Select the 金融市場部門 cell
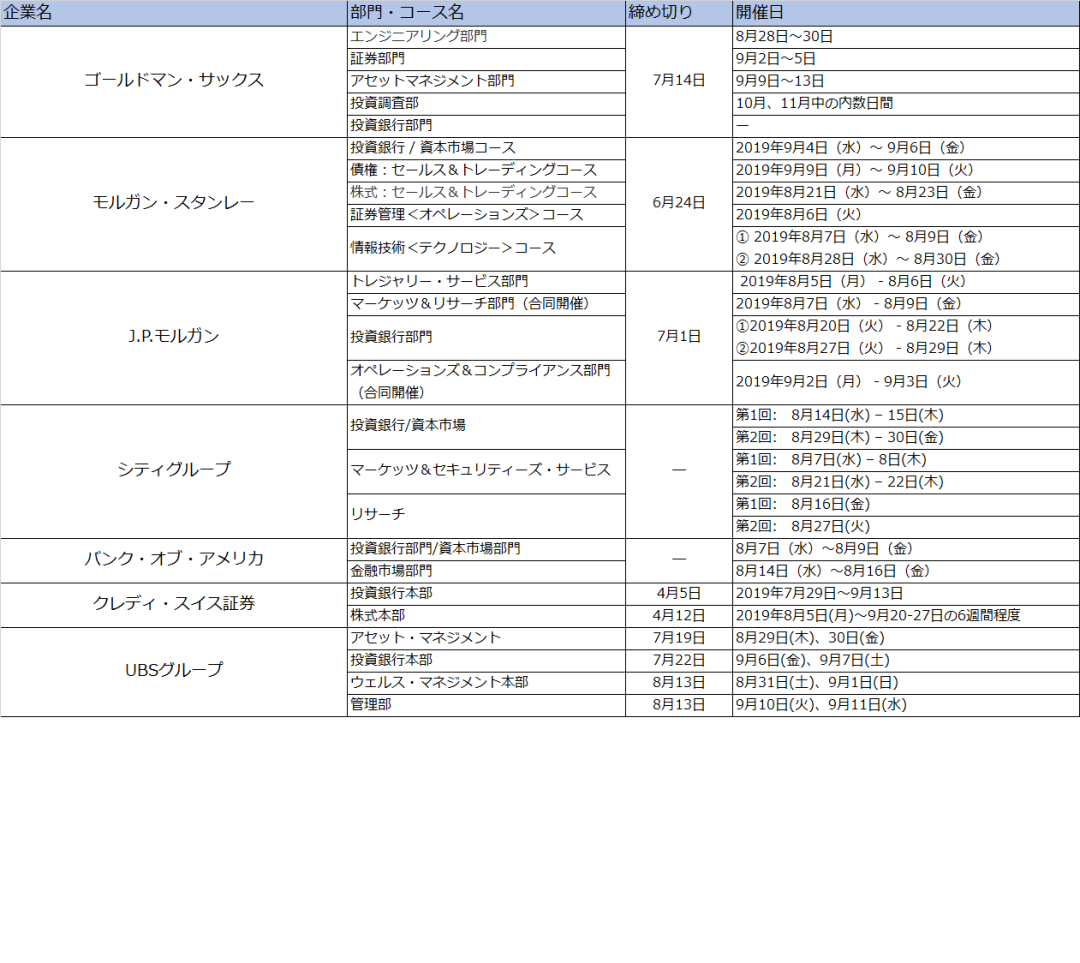The width and height of the screenshot is (1080, 963). tap(486, 571)
